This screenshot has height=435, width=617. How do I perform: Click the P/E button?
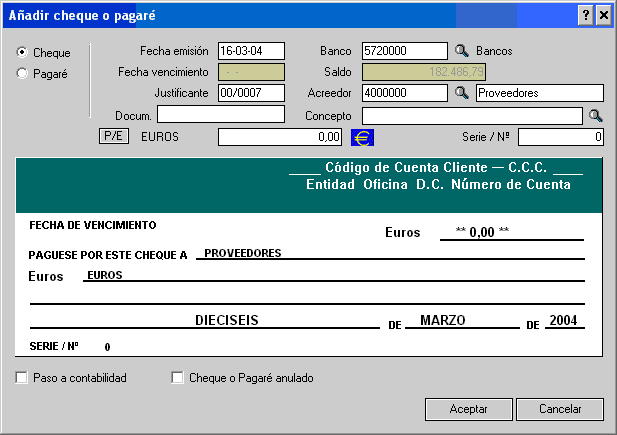click(x=111, y=136)
